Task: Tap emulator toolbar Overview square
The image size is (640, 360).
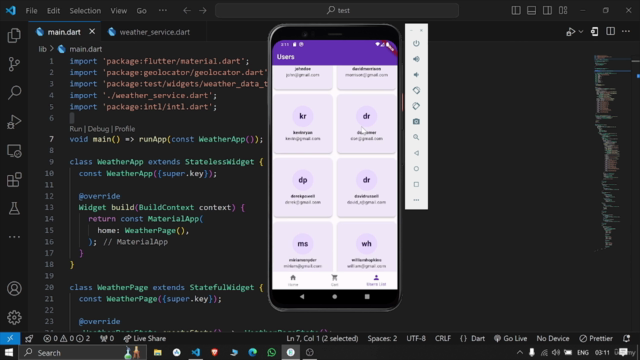Action: 416,184
